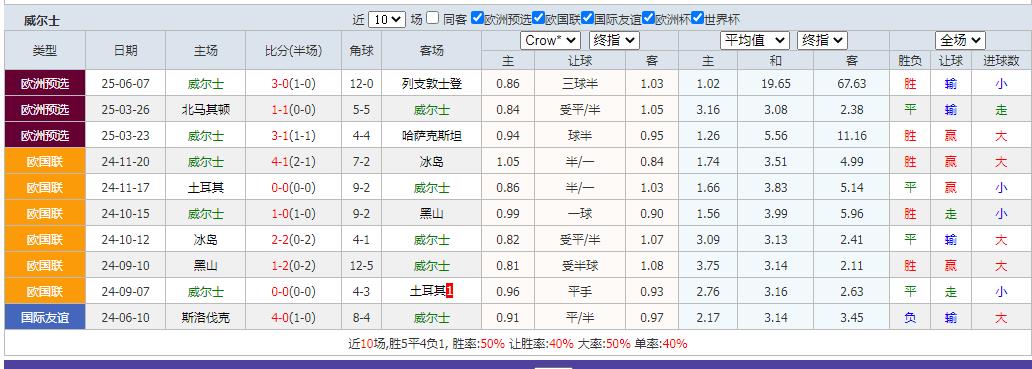
Task: Click the 1-2(0-2) score on 24-09-10
Action: click(x=294, y=266)
